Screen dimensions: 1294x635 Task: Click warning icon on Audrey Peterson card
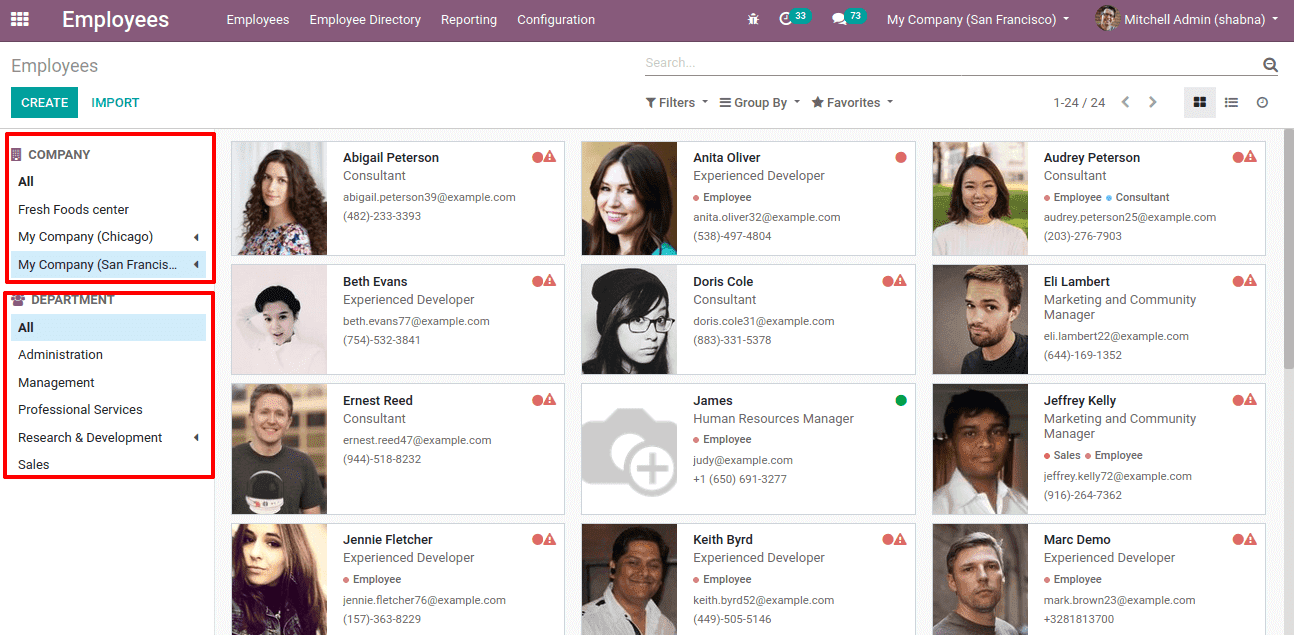tap(1251, 157)
